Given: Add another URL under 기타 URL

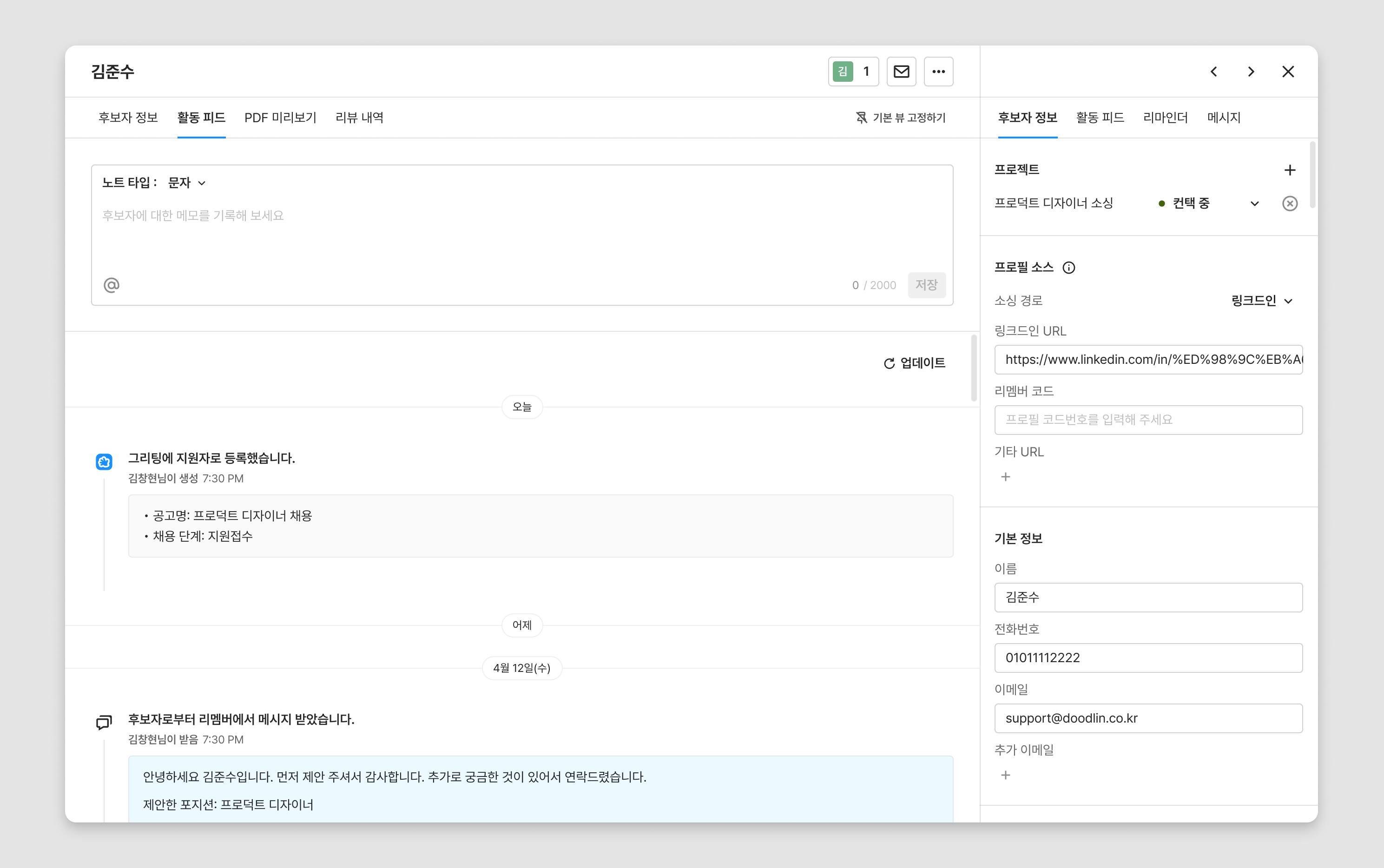Looking at the screenshot, I should [1006, 477].
